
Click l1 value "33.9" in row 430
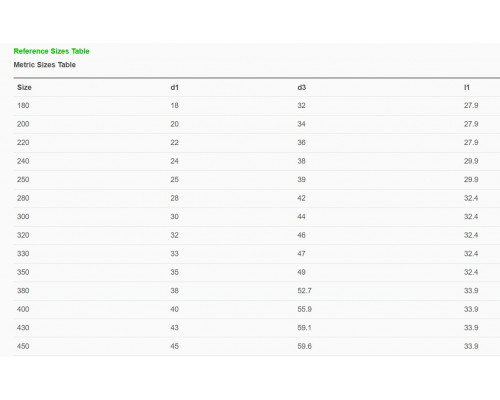[471, 327]
